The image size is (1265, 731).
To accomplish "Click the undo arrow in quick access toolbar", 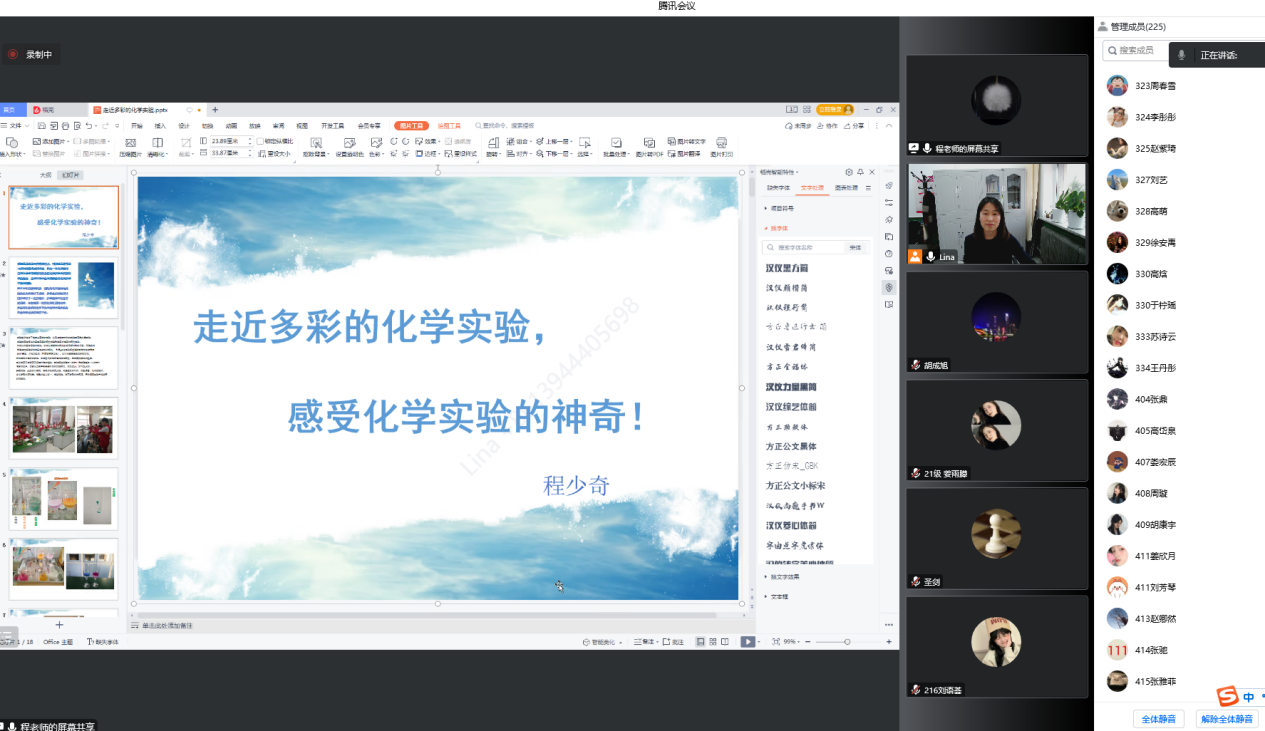I will pyautogui.click(x=89, y=126).
